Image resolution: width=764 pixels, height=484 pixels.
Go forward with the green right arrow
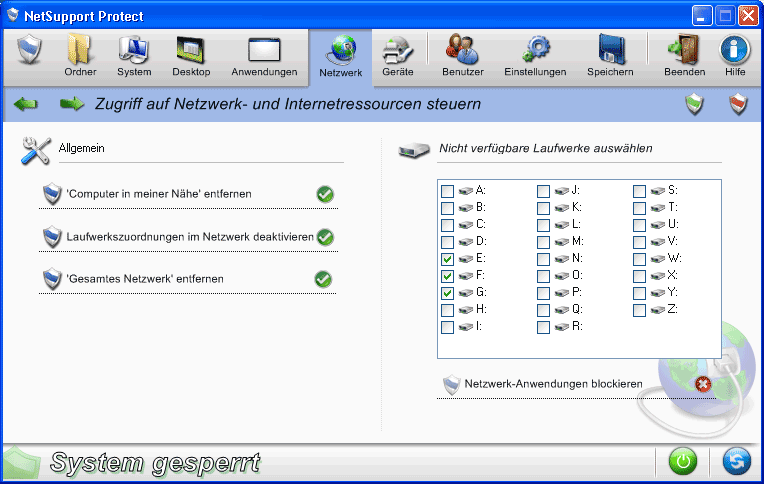coord(72,104)
